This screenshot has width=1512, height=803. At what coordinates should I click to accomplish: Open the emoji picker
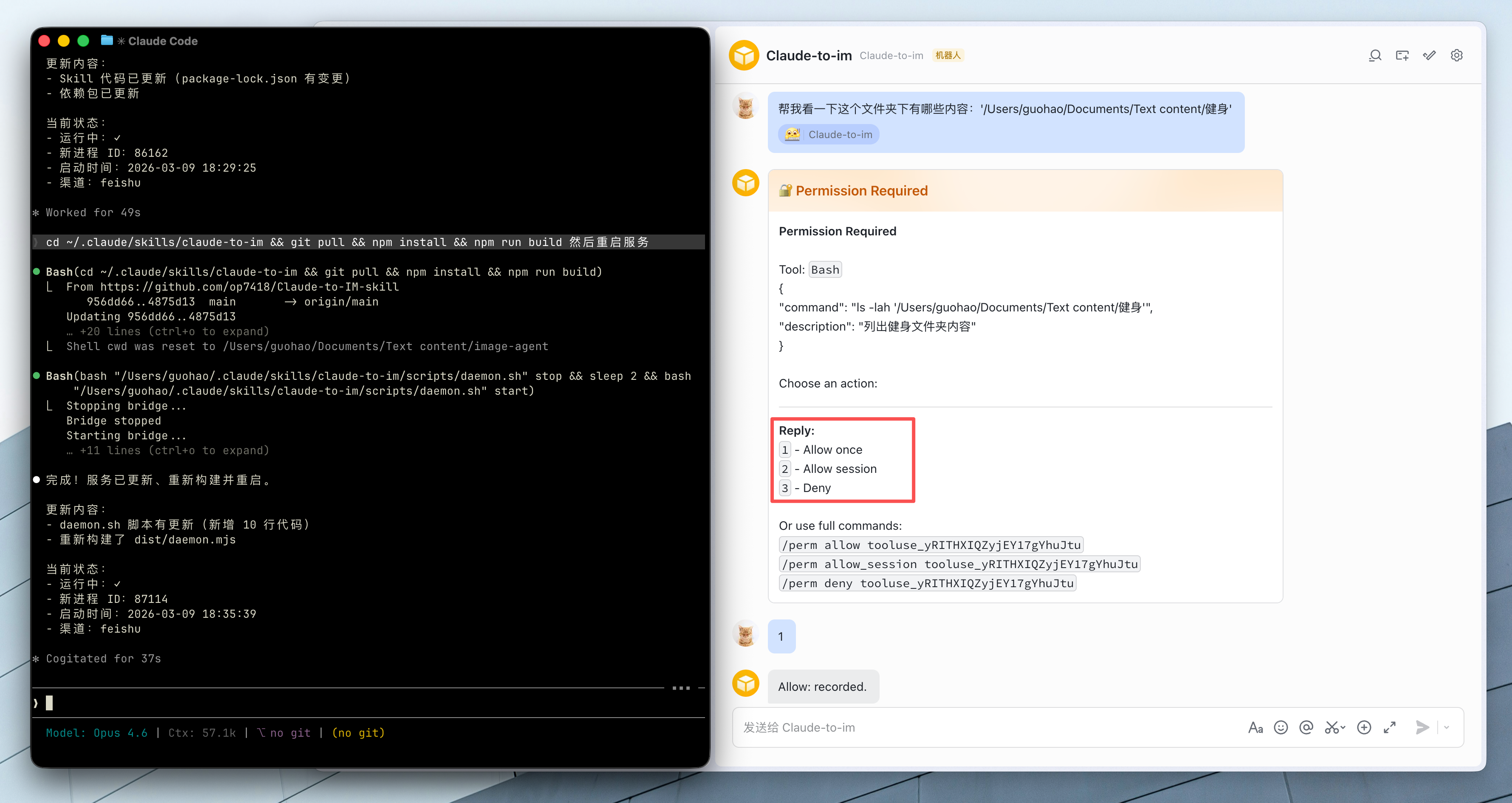click(x=1281, y=728)
